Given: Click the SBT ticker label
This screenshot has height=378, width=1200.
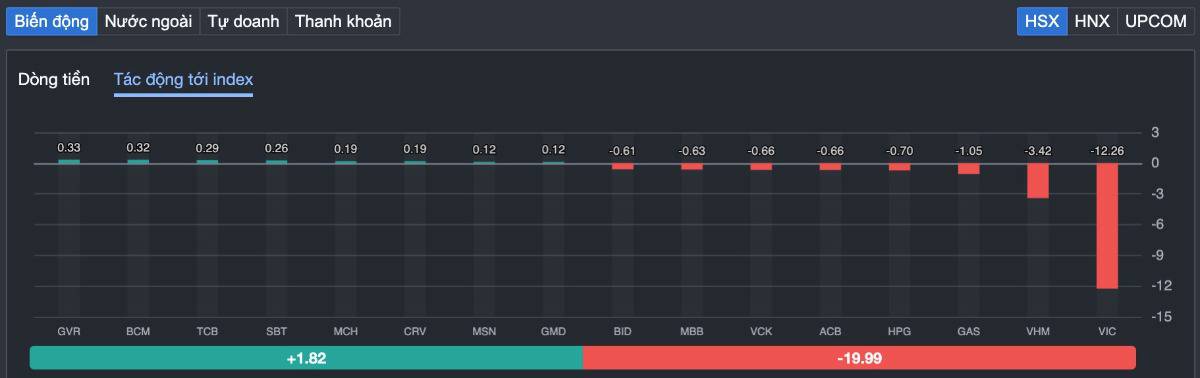Looking at the screenshot, I should coord(276,331).
